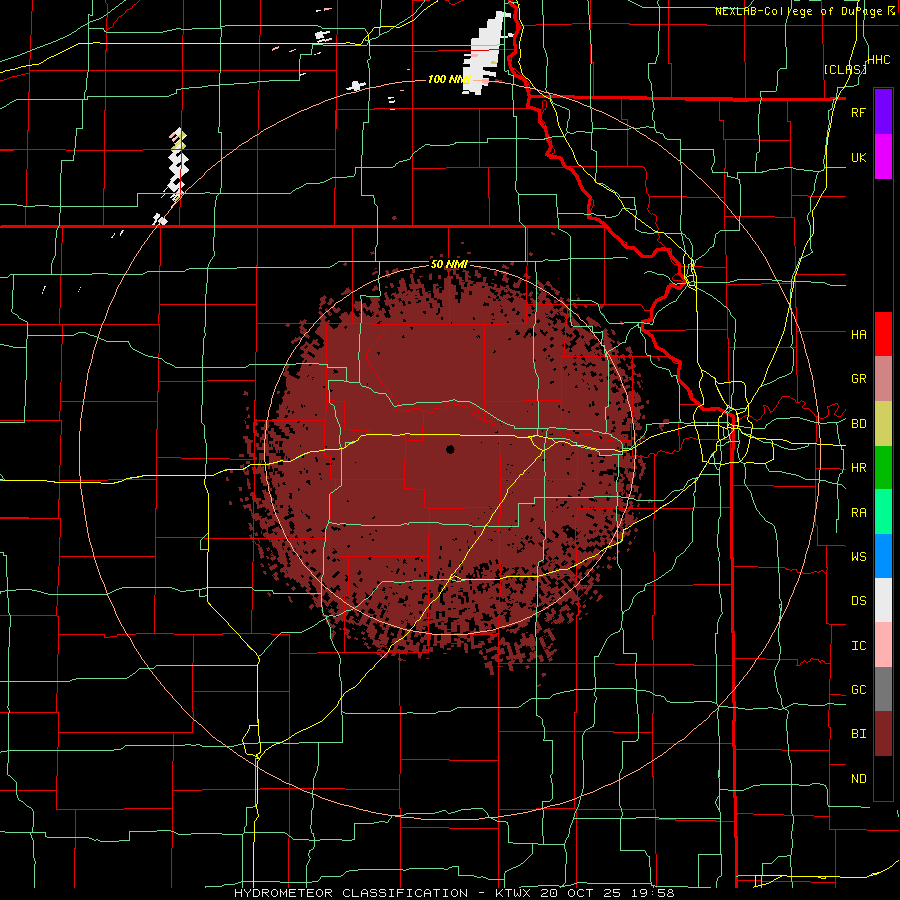Click the ND black legend swatch
Viewport: 900px width, 900px height.
coord(883,778)
